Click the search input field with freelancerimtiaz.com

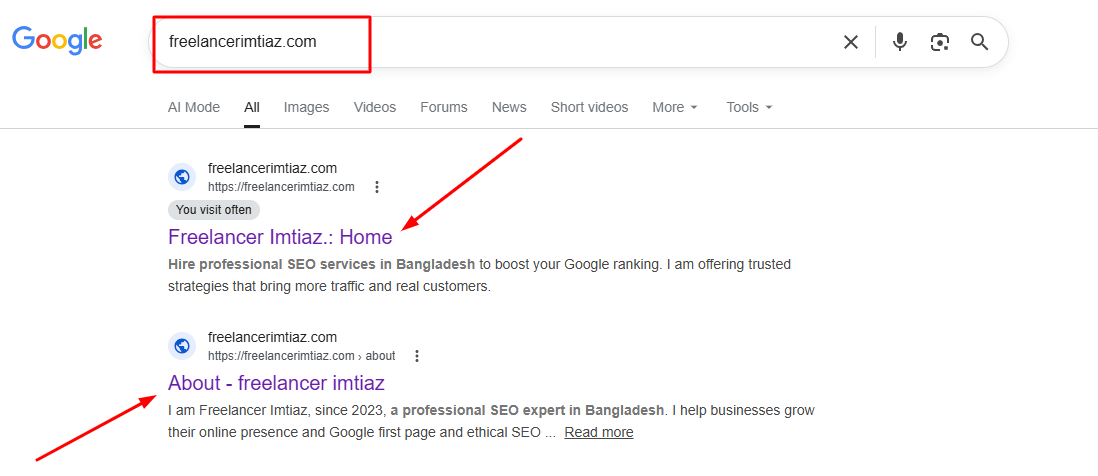pos(490,42)
